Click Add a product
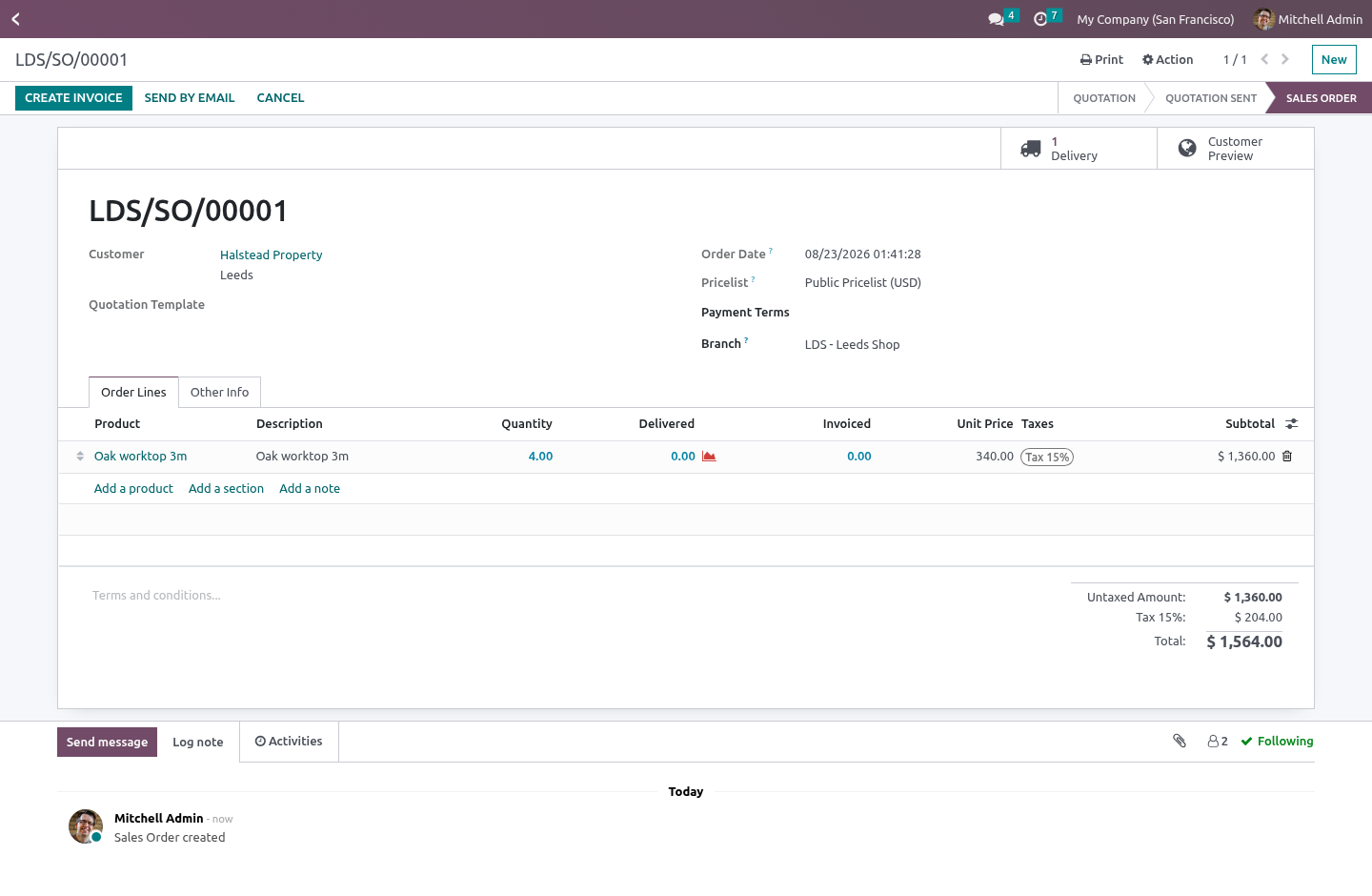The width and height of the screenshot is (1372, 896). [133, 488]
